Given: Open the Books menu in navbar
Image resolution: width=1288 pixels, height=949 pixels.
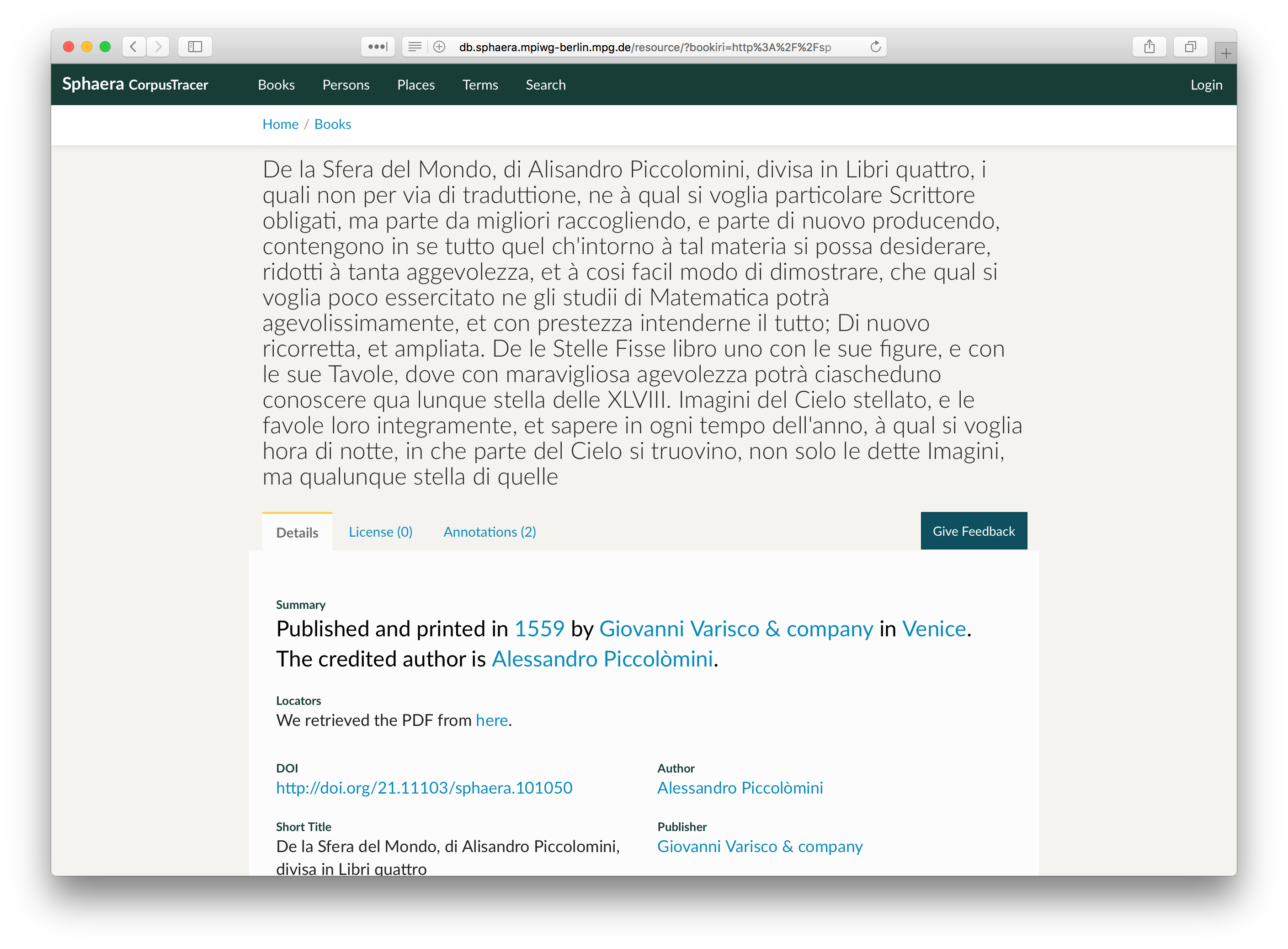Looking at the screenshot, I should tap(276, 85).
